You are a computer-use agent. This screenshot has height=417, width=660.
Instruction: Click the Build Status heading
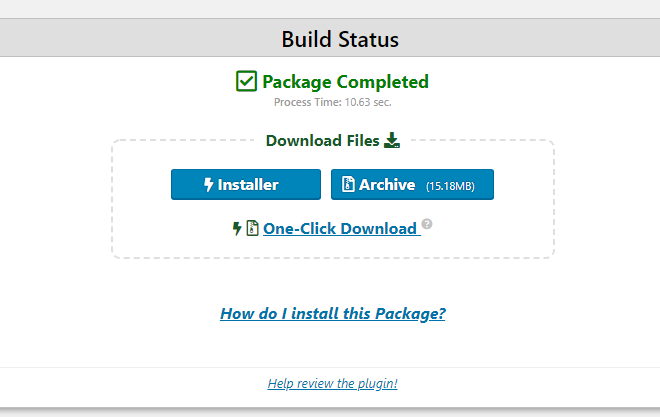[x=340, y=39]
